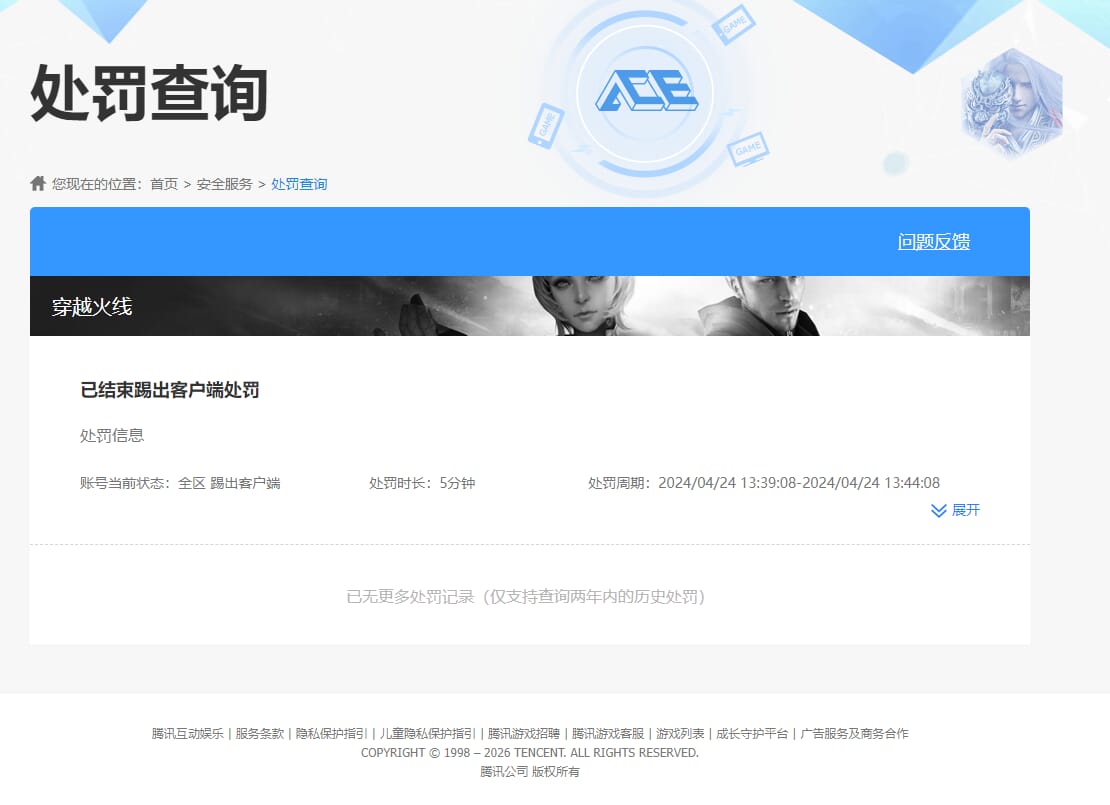This screenshot has height=805, width=1110.
Task: Click the 穿越火线 game banner
Action: click(530, 306)
